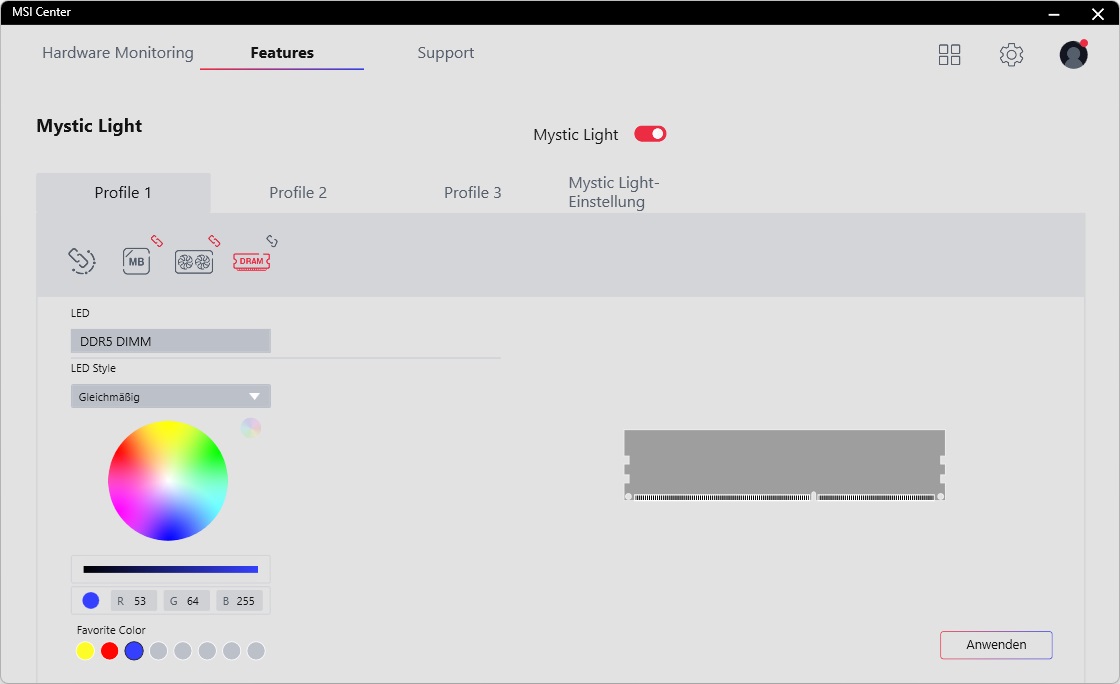
Task: Select Profile 1 tab
Action: 123,193
